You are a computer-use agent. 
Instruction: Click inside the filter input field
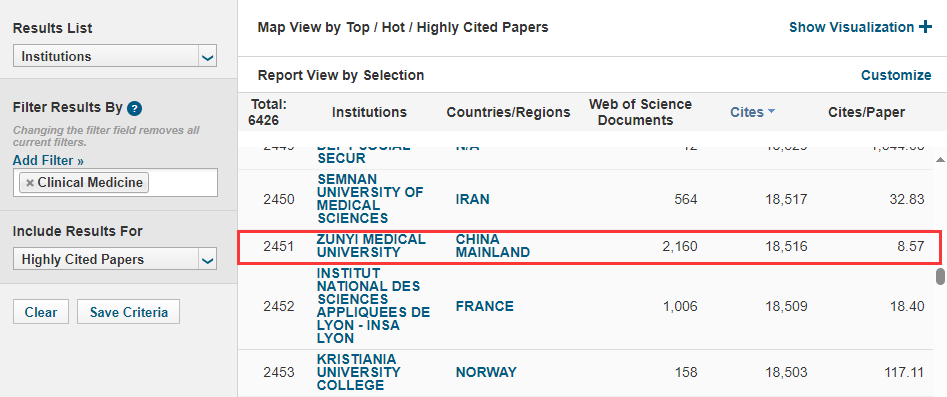pyautogui.click(x=181, y=183)
